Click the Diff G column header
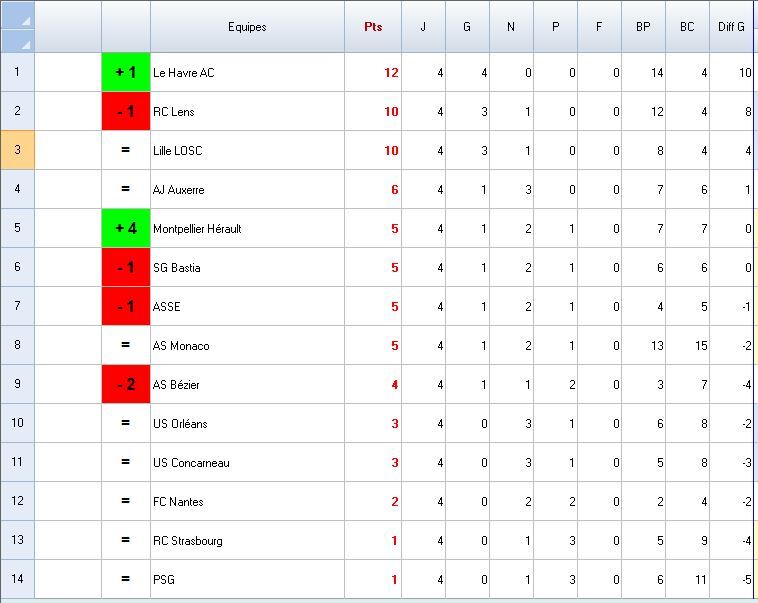Viewport: 758px width, 603px height. [x=732, y=27]
